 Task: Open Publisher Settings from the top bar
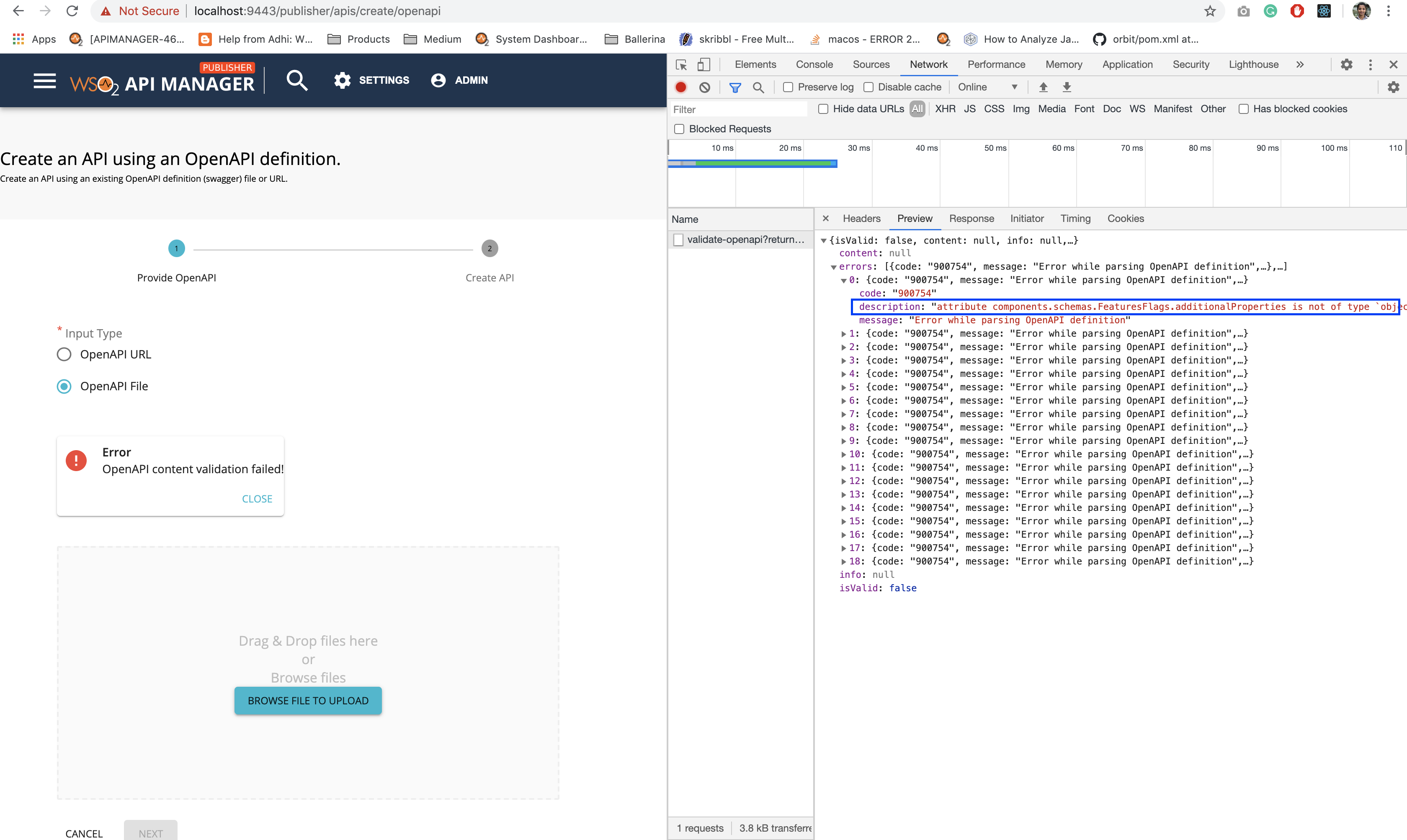371,80
